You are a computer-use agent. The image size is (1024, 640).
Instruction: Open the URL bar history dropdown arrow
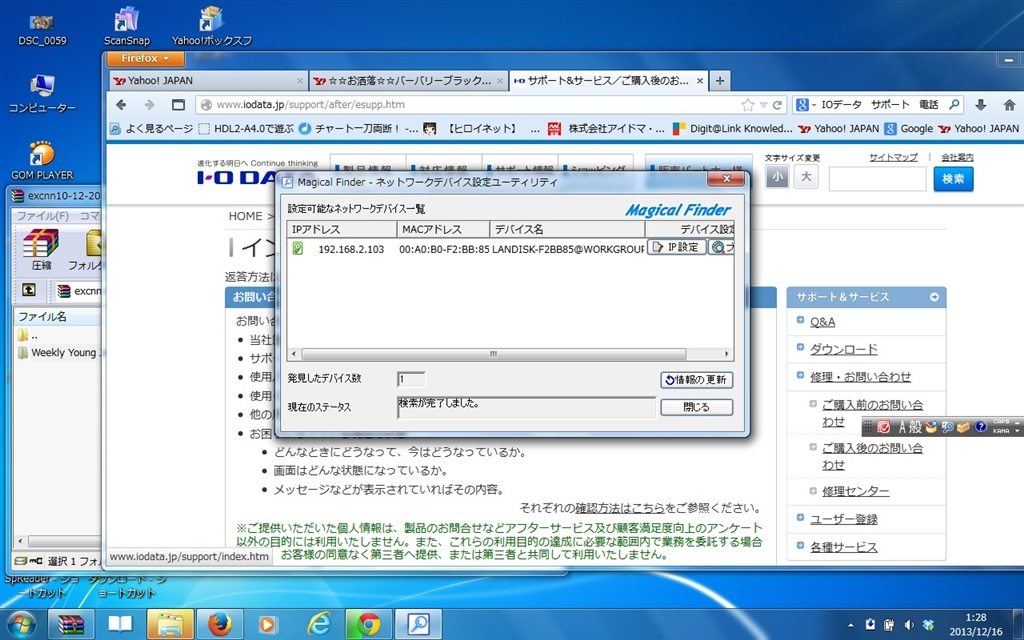coord(763,104)
